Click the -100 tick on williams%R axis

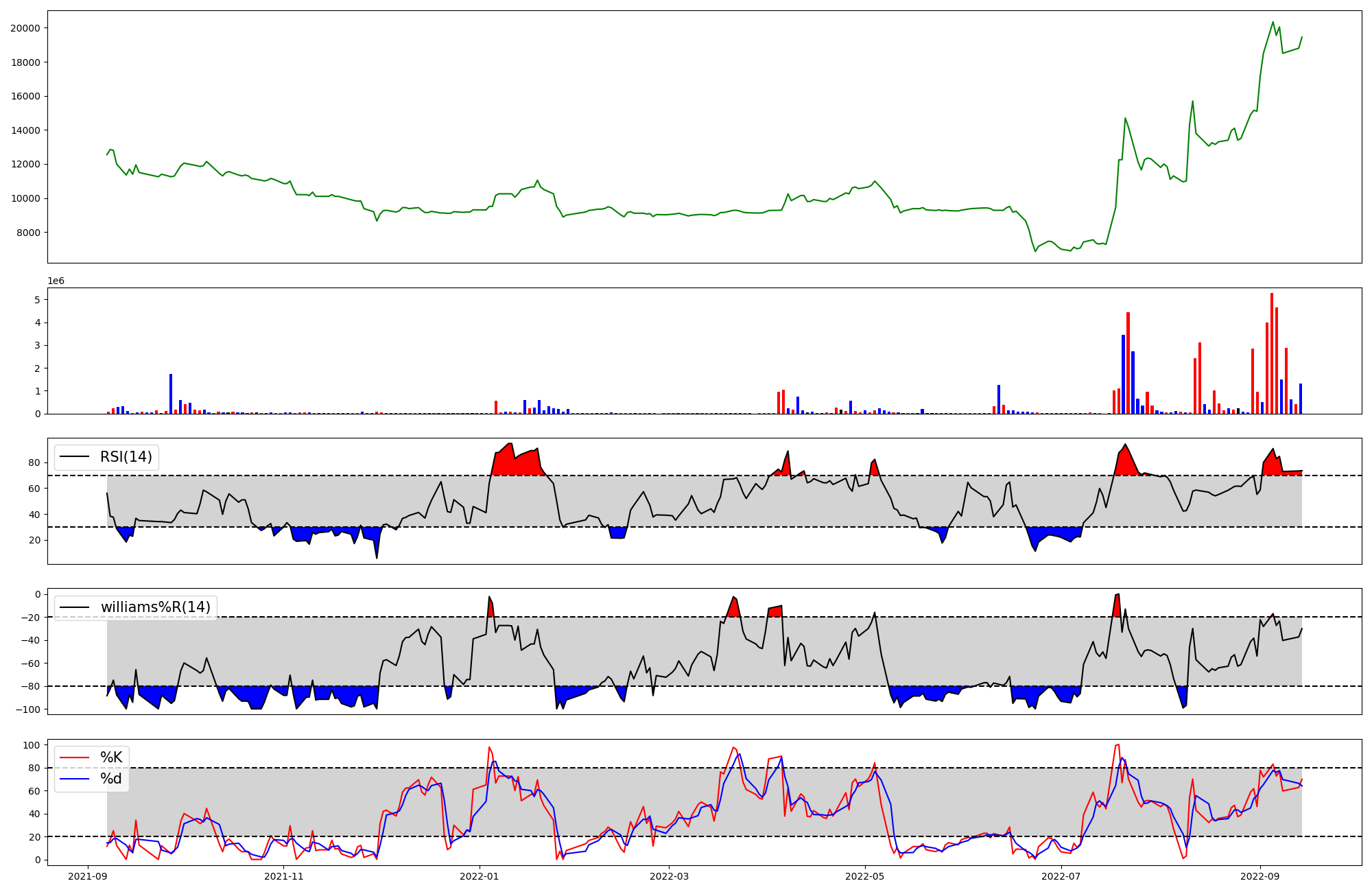click(x=27, y=709)
